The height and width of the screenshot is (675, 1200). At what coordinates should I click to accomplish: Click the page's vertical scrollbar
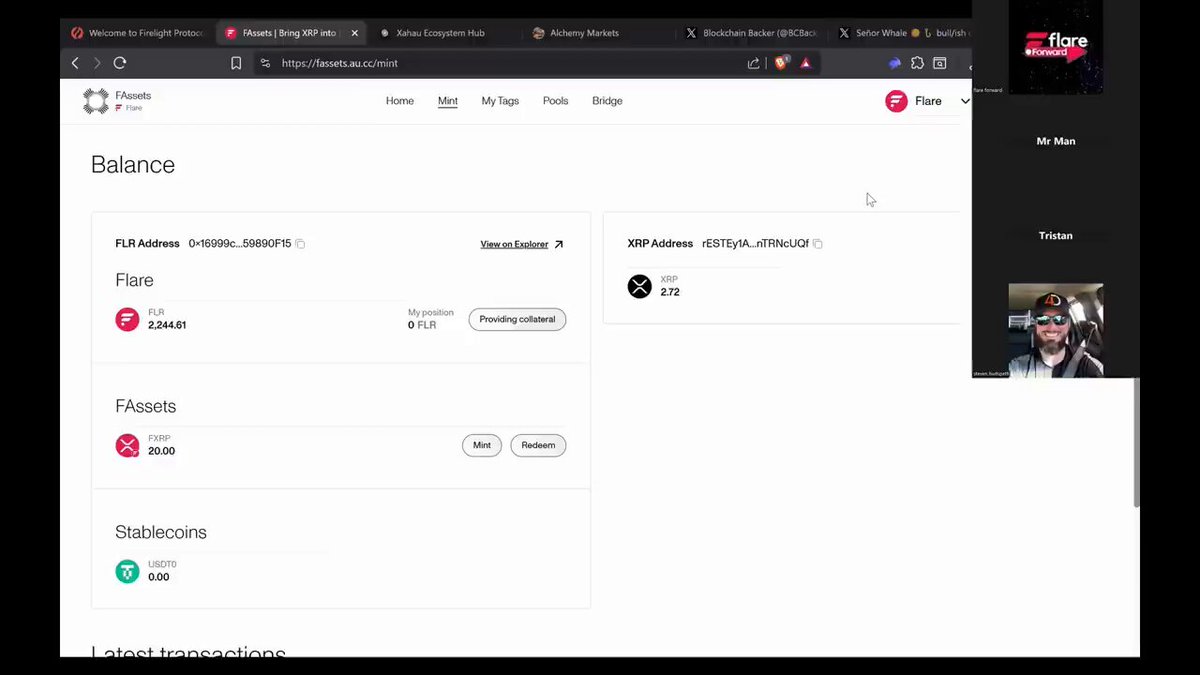point(1135,443)
